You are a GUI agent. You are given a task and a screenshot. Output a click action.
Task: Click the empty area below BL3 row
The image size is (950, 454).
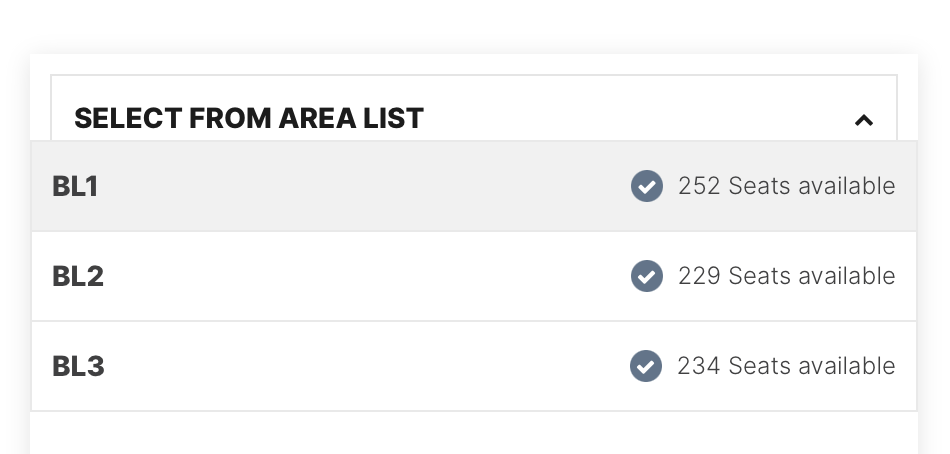(474, 433)
